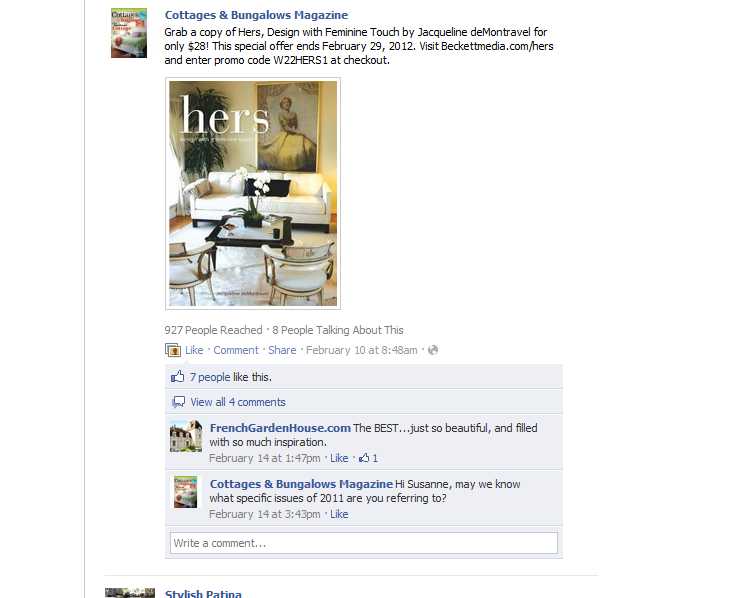Open the FrenchGardenHouse.com commenter profile
The height and width of the screenshot is (598, 740).
point(280,428)
